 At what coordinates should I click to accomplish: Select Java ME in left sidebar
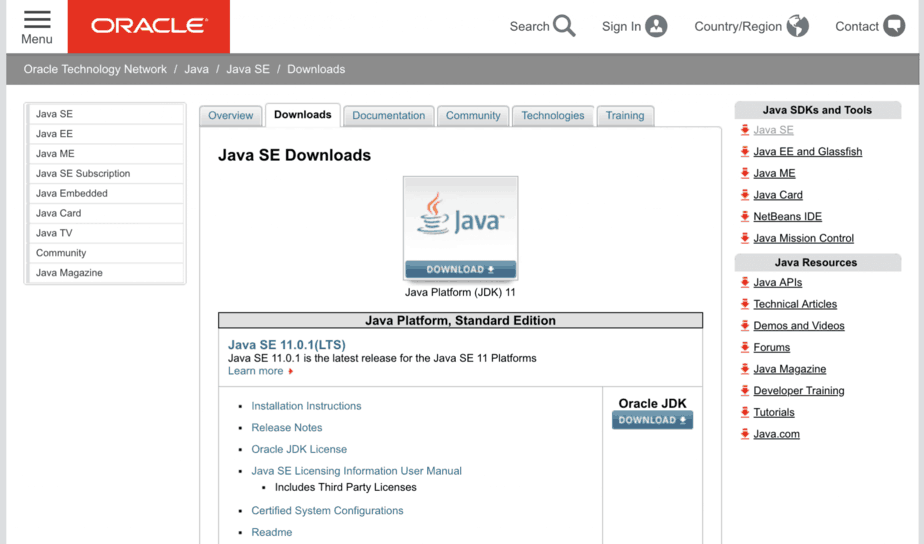coord(106,153)
